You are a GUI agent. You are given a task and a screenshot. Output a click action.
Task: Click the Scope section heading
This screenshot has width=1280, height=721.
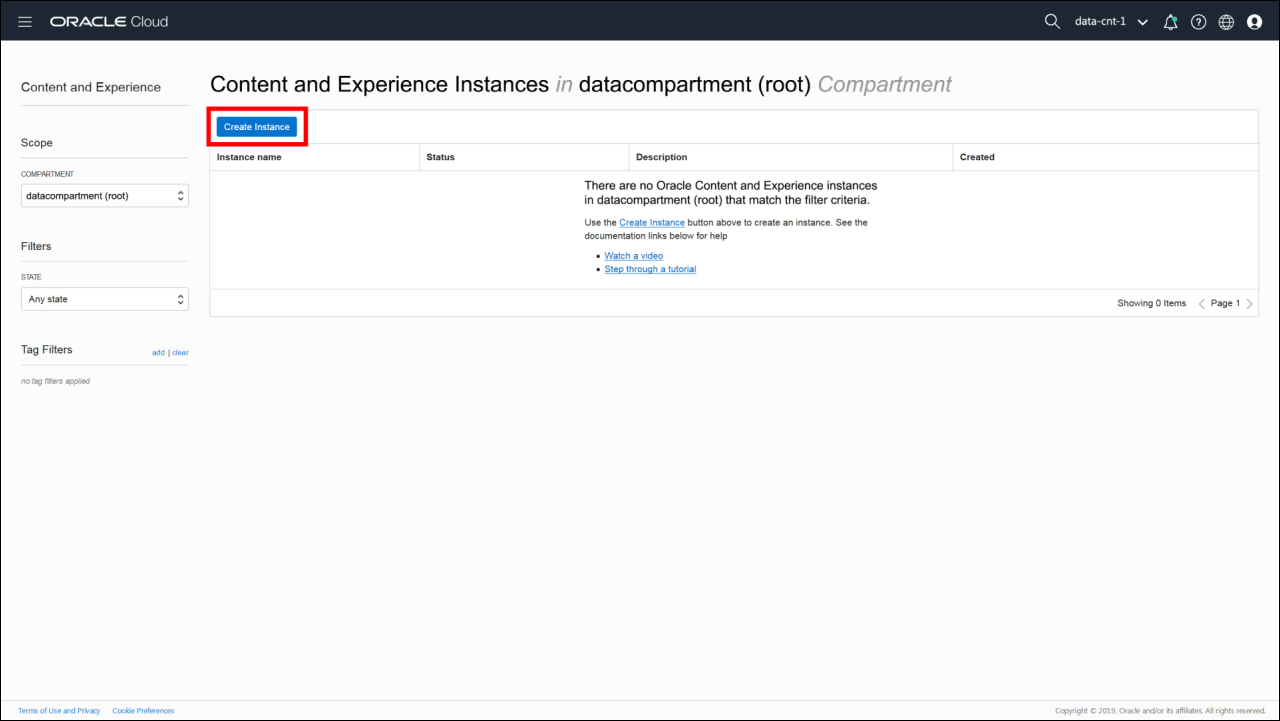[37, 143]
